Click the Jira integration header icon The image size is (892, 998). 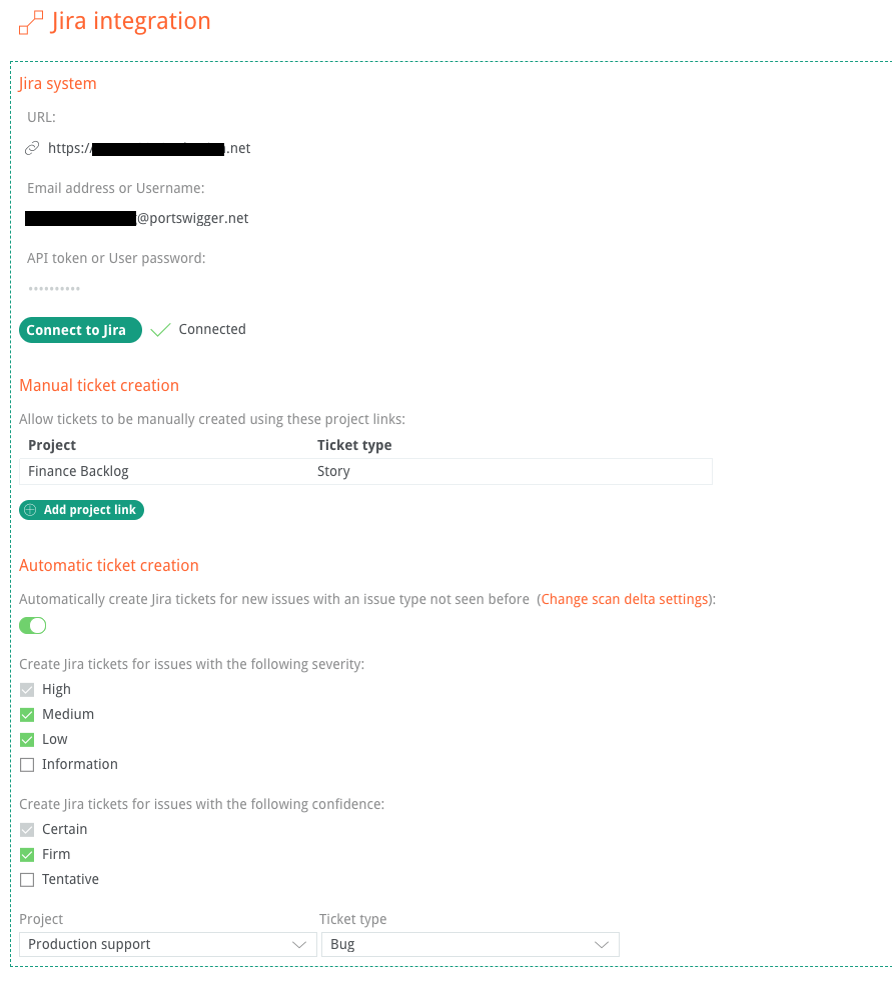(x=31, y=22)
